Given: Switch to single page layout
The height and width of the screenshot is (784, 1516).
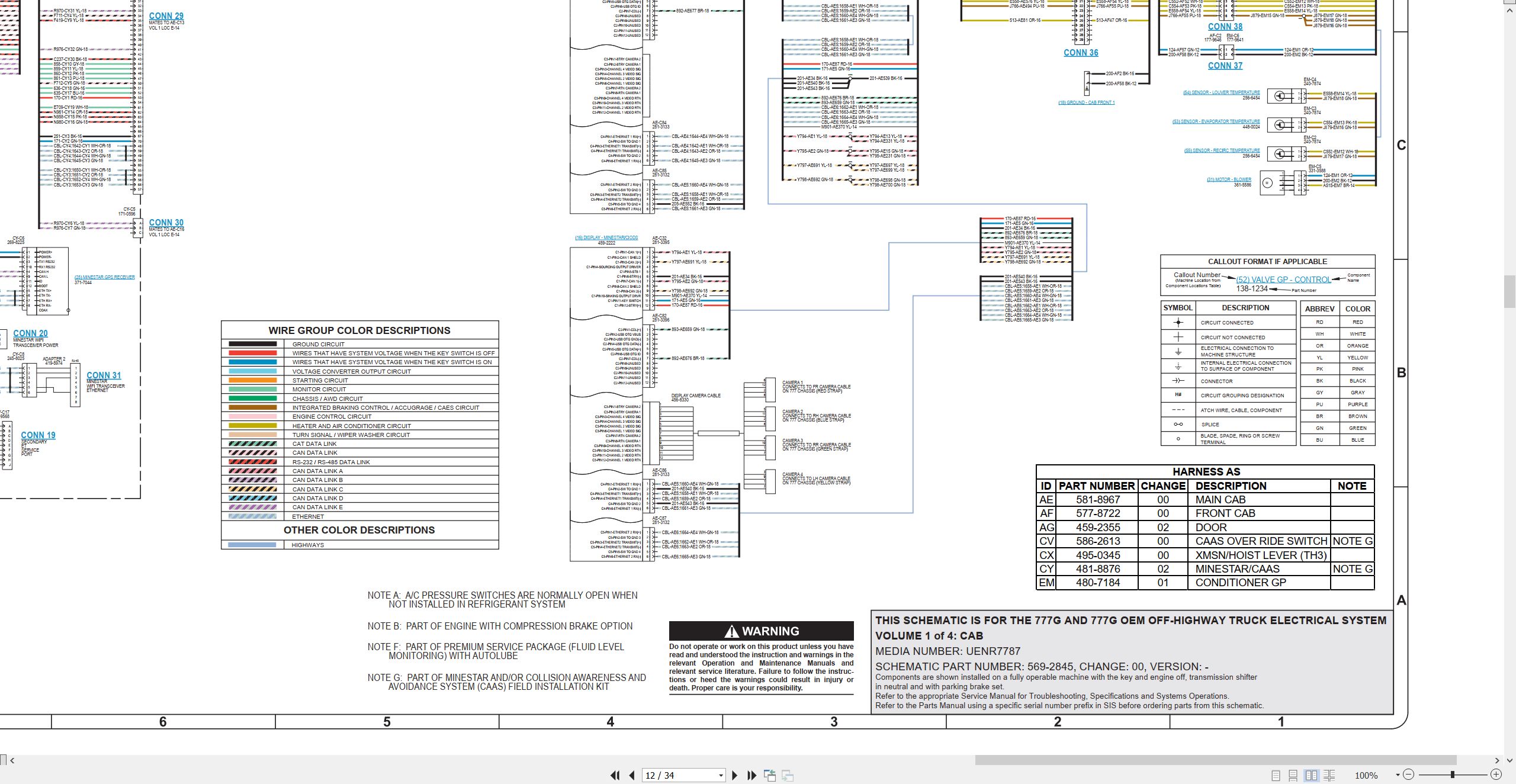Looking at the screenshot, I should tap(1276, 775).
